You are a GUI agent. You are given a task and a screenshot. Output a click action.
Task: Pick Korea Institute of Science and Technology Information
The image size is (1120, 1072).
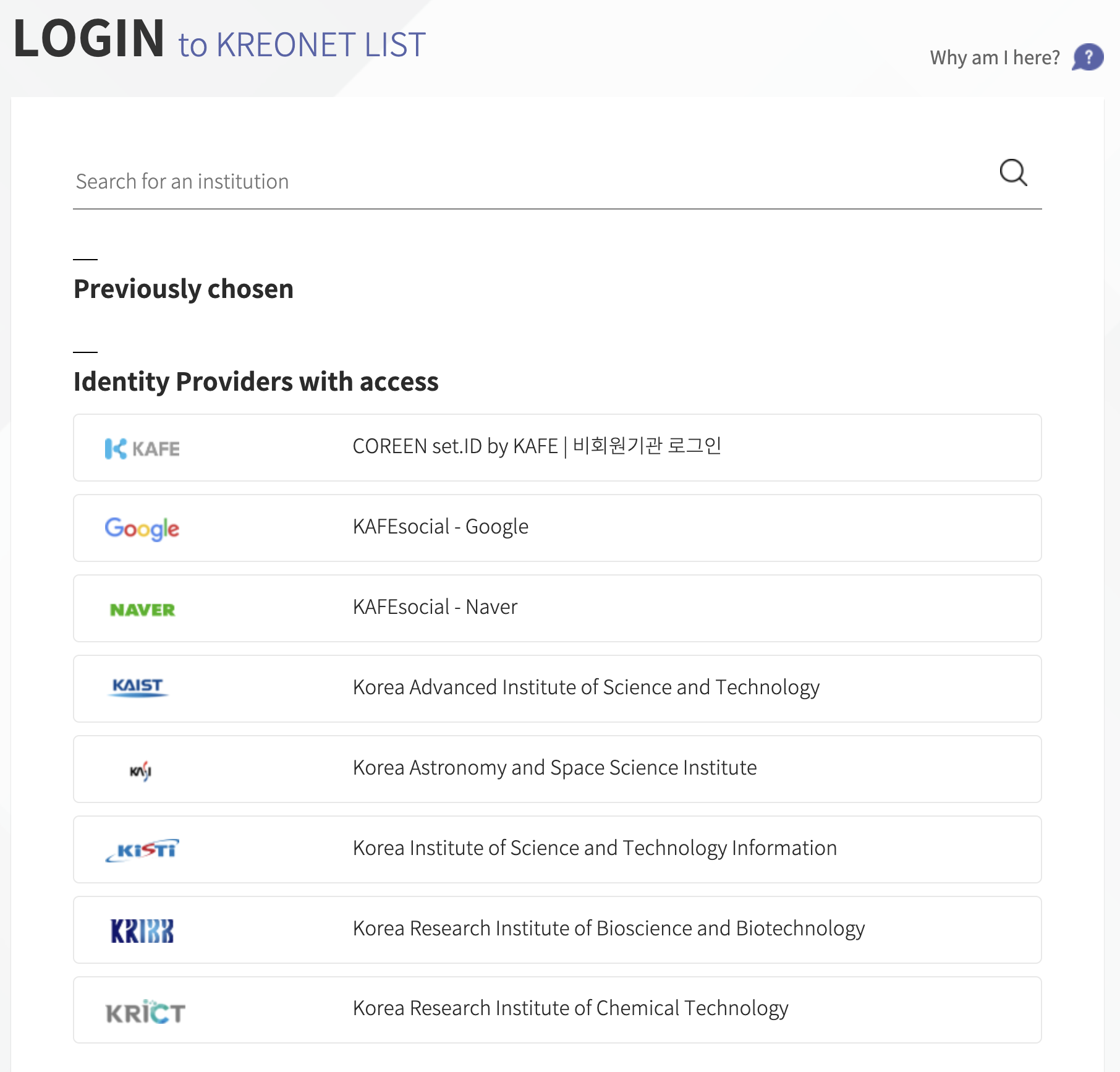pyautogui.click(x=594, y=848)
